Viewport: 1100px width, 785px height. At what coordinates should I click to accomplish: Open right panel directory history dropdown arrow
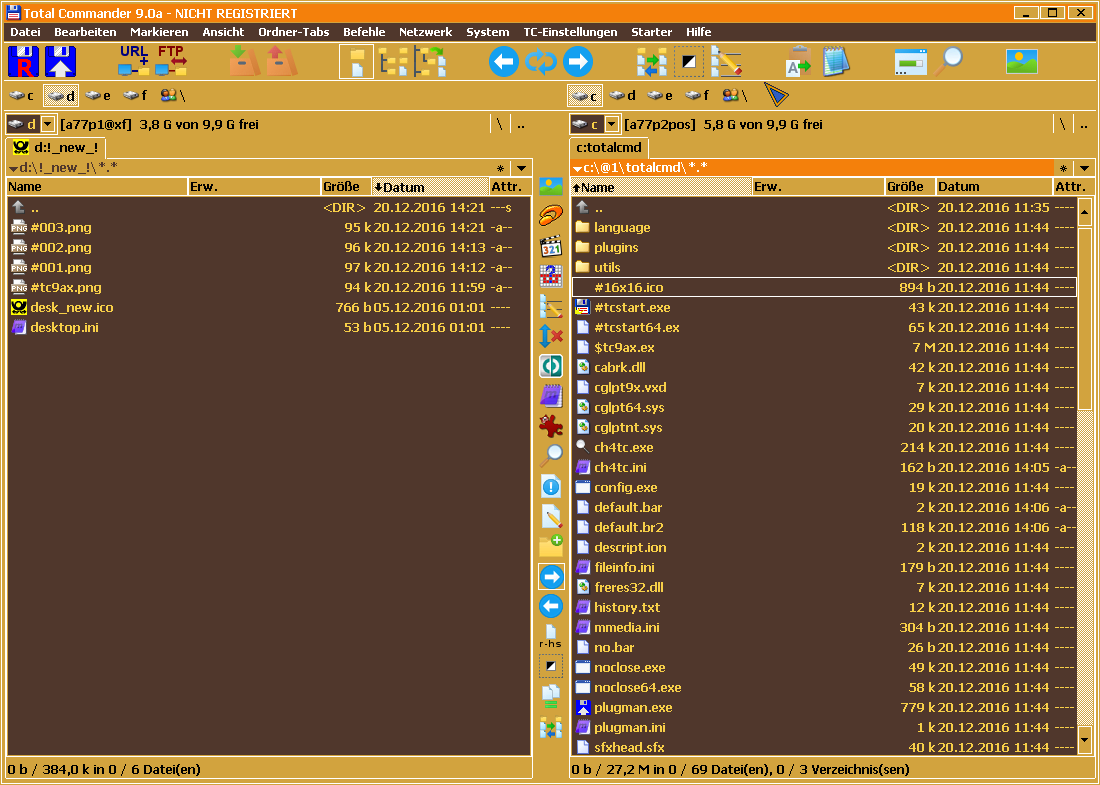pos(1085,168)
